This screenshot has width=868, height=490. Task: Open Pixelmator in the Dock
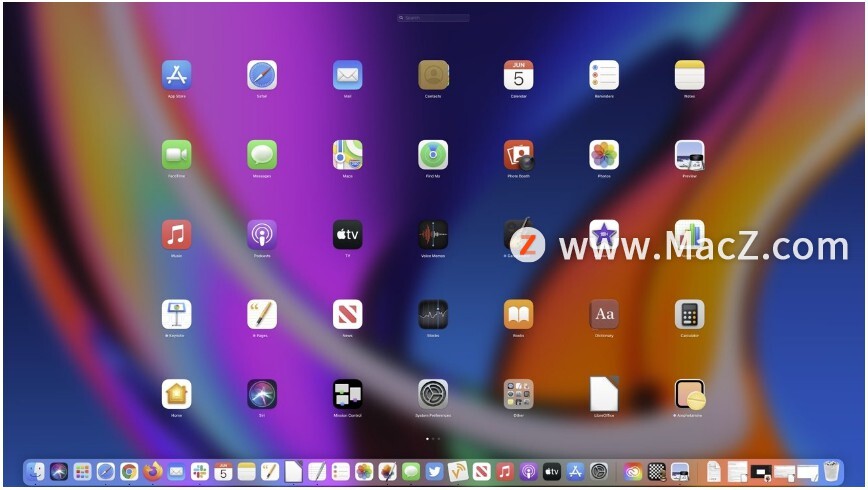[388, 472]
